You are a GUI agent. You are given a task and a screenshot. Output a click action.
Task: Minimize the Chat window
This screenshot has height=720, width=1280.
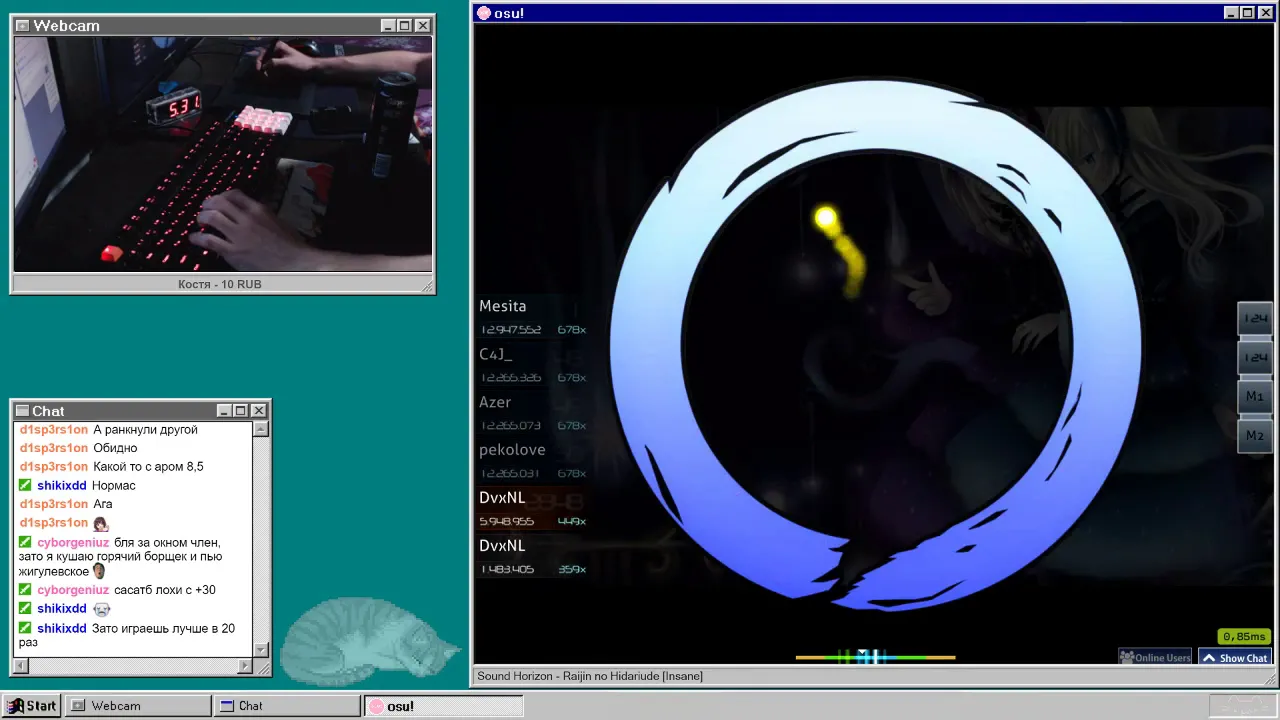pyautogui.click(x=224, y=411)
